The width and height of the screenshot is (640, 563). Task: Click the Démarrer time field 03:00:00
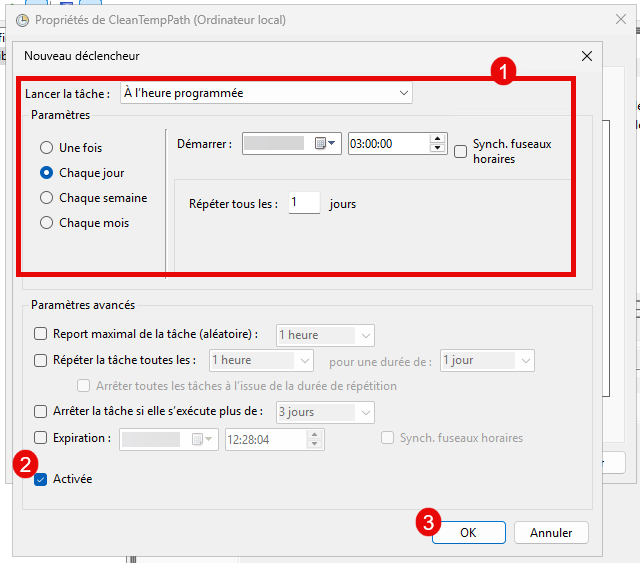coord(387,144)
